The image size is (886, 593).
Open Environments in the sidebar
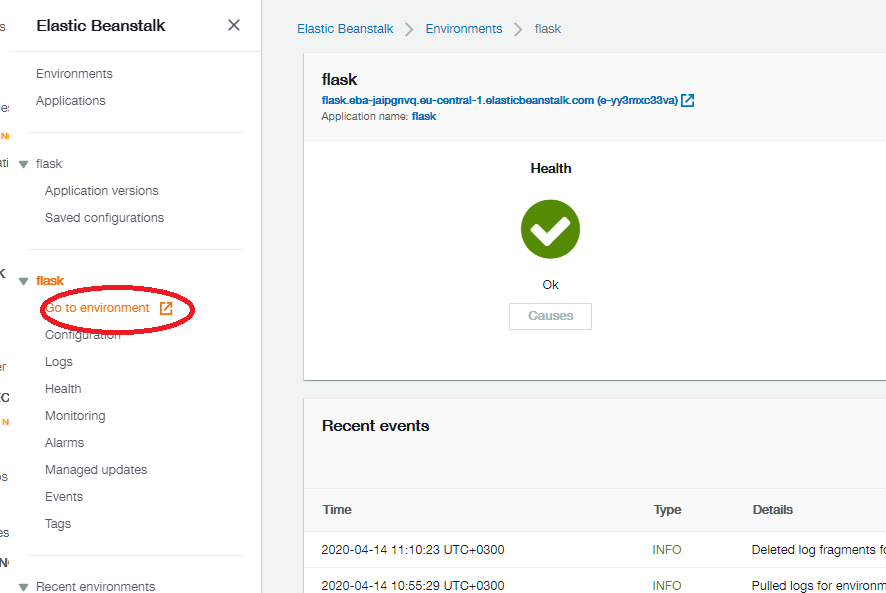[74, 73]
